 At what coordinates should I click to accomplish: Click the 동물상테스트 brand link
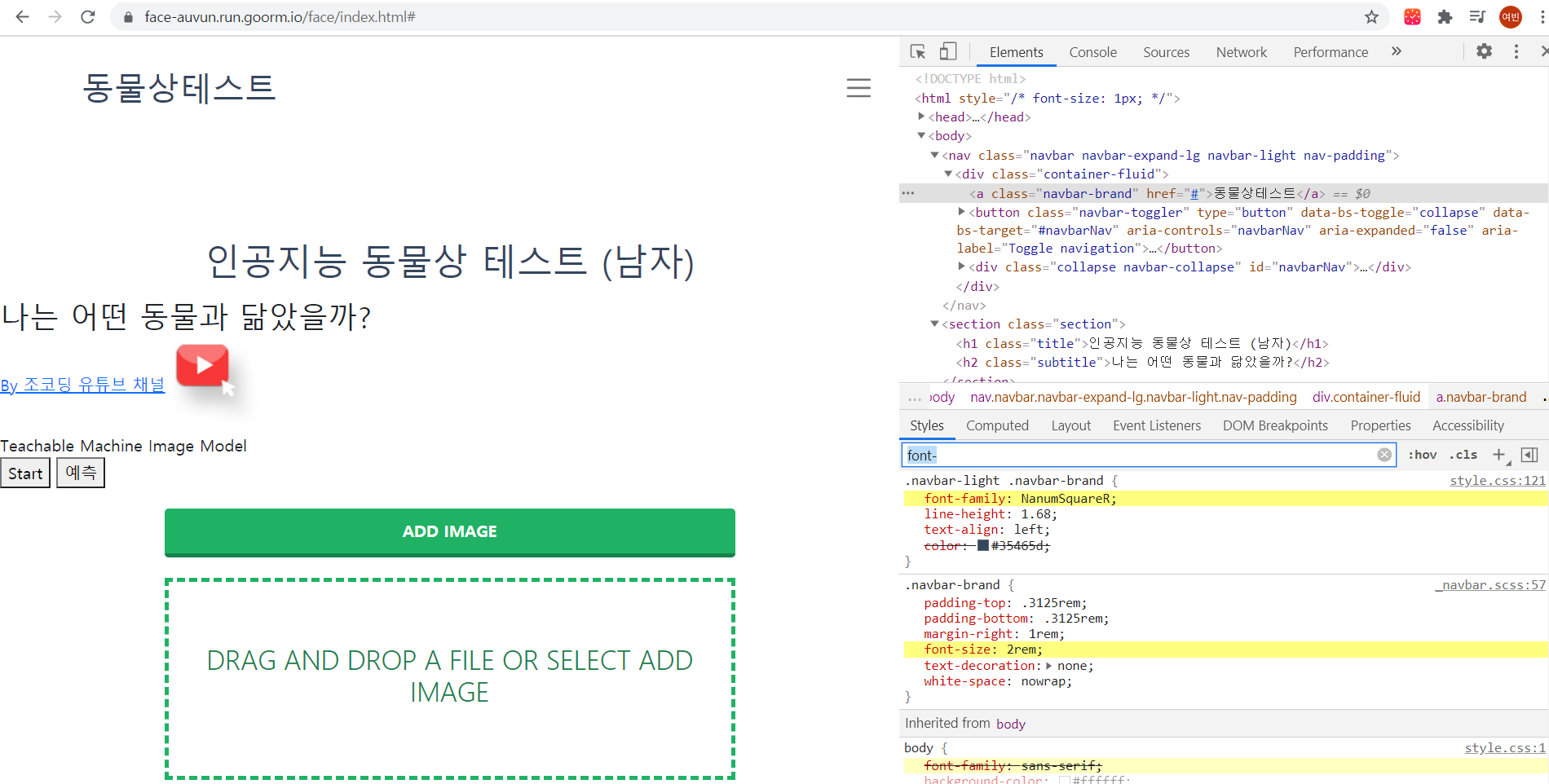click(x=179, y=88)
